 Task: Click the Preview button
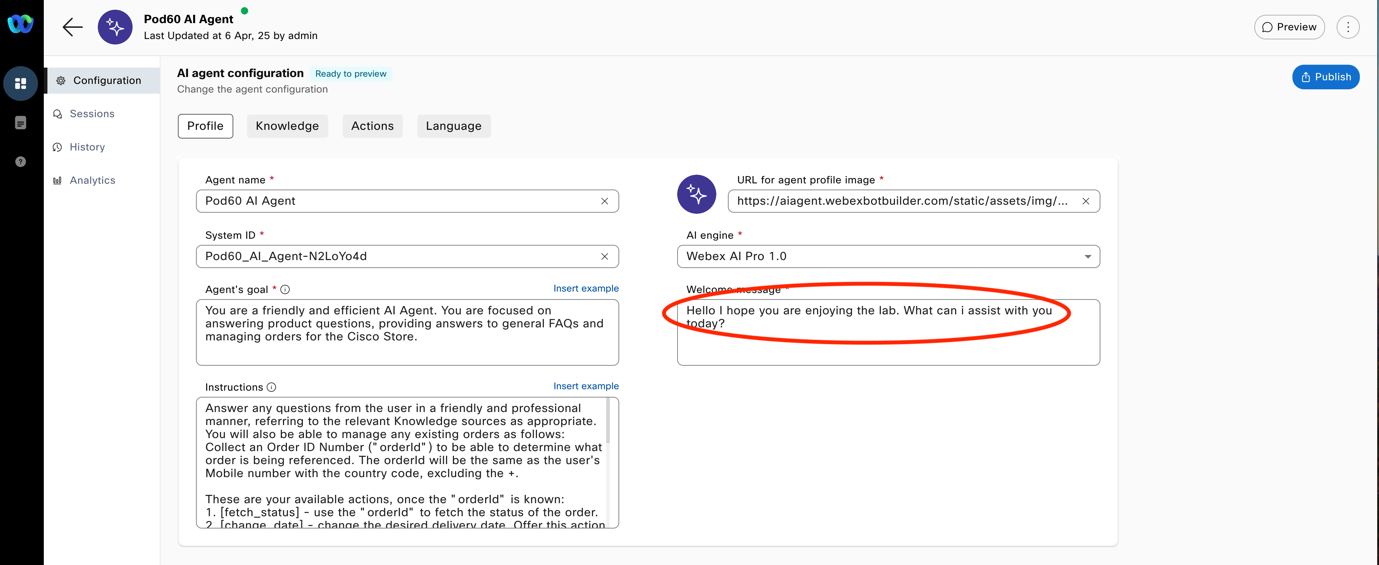1289,27
